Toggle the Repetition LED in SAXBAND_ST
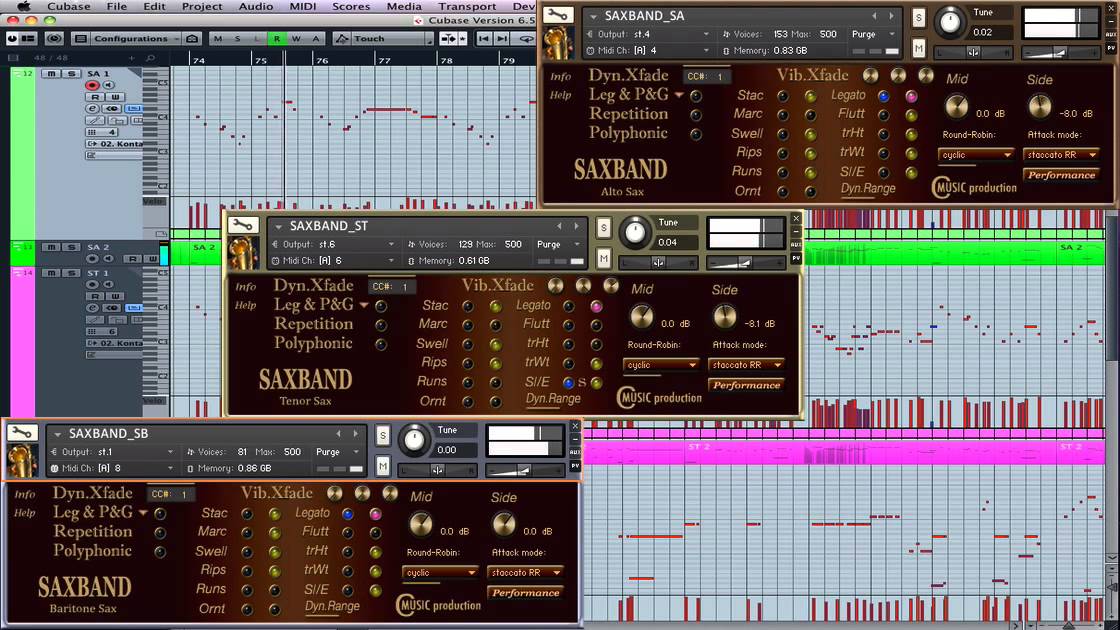The width and height of the screenshot is (1120, 630). 381,325
